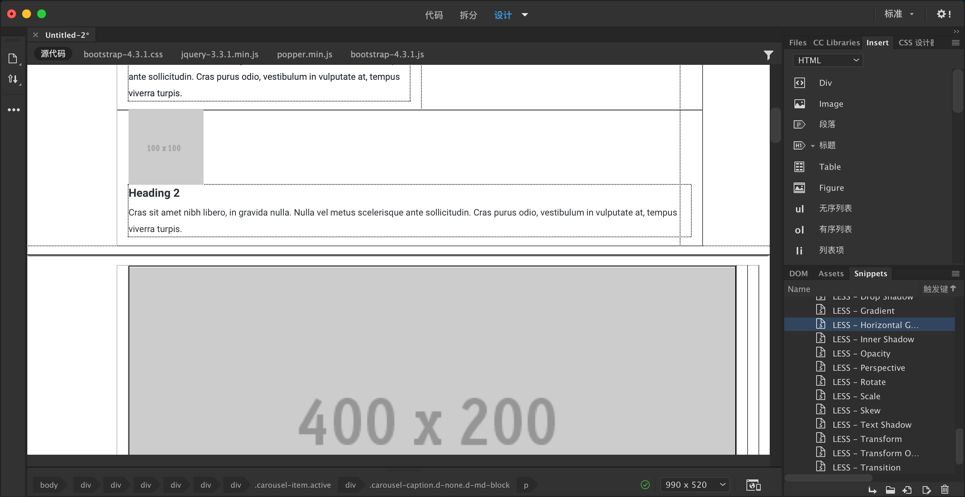
Task: Click the green no-errors status icon
Action: pyautogui.click(x=645, y=485)
